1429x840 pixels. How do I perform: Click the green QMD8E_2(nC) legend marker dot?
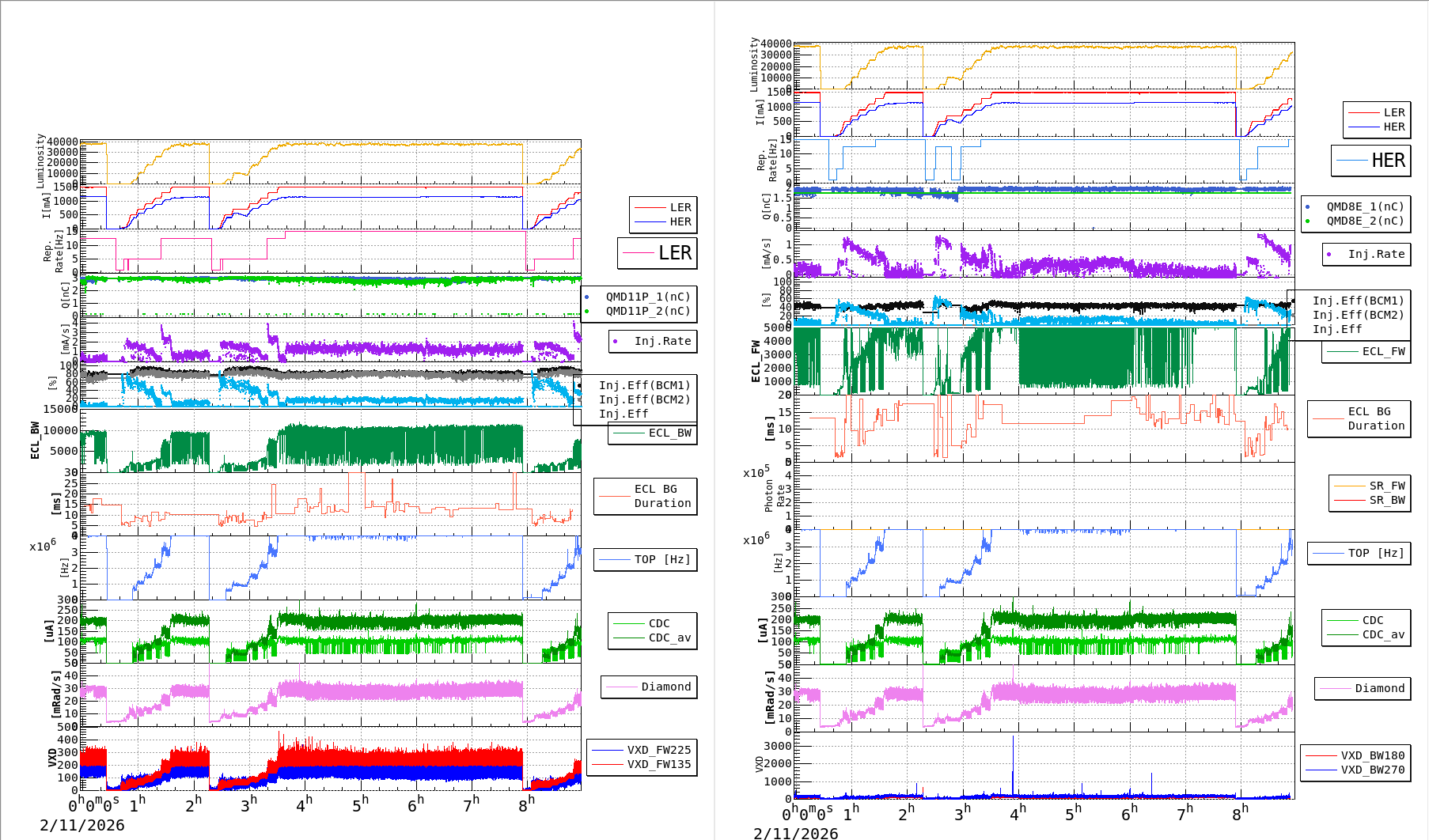click(x=1307, y=221)
